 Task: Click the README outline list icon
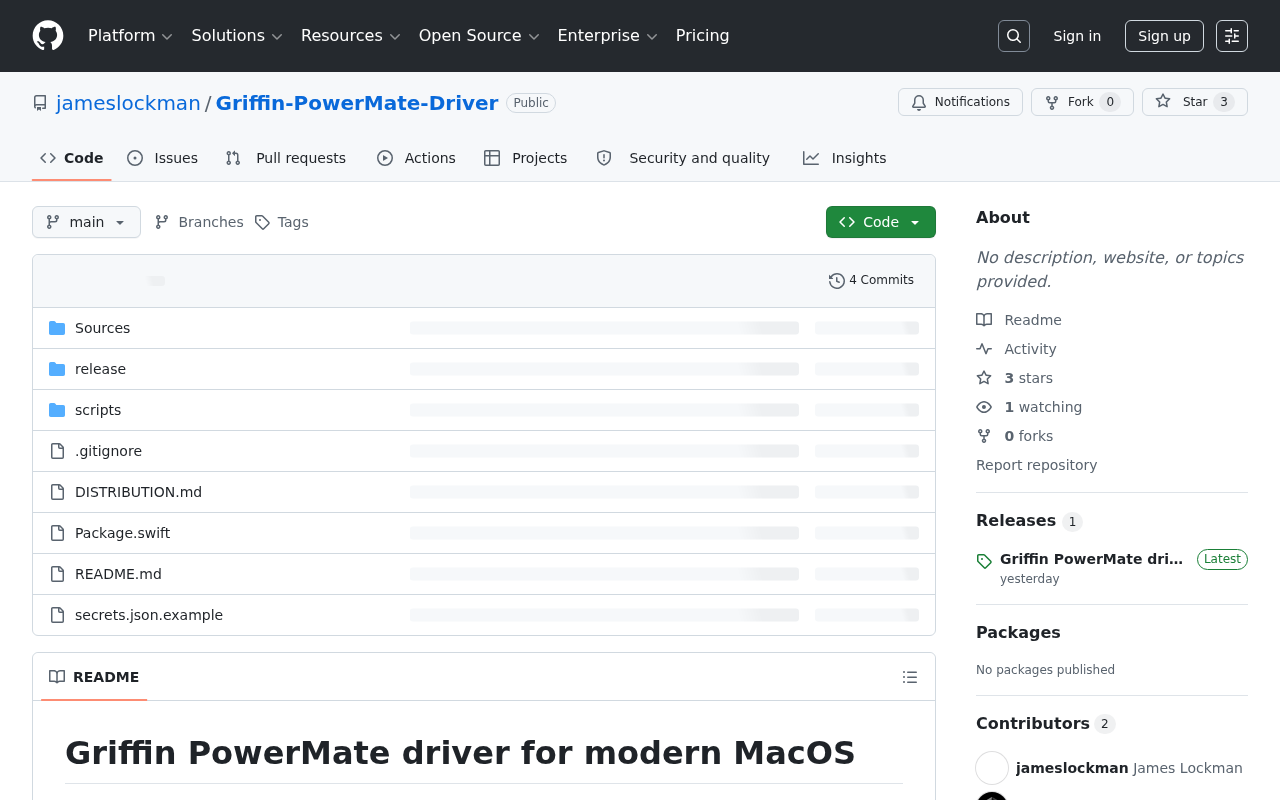click(x=910, y=677)
